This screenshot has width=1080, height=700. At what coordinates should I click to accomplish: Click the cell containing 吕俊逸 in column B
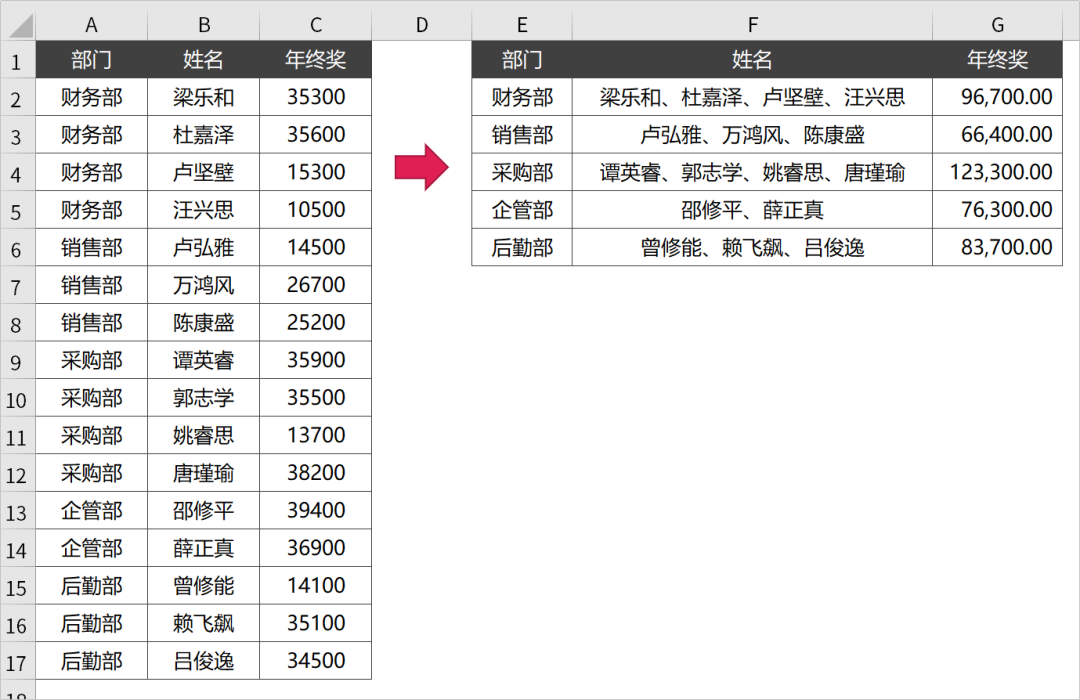203,661
